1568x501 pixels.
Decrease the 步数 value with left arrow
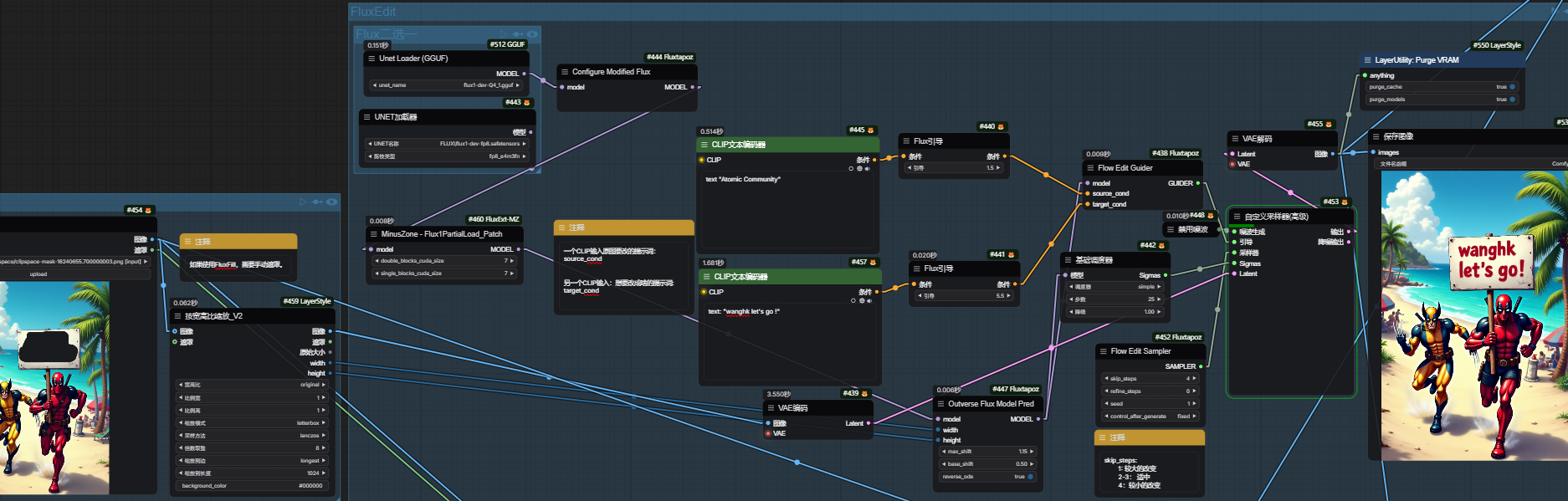tap(1071, 299)
